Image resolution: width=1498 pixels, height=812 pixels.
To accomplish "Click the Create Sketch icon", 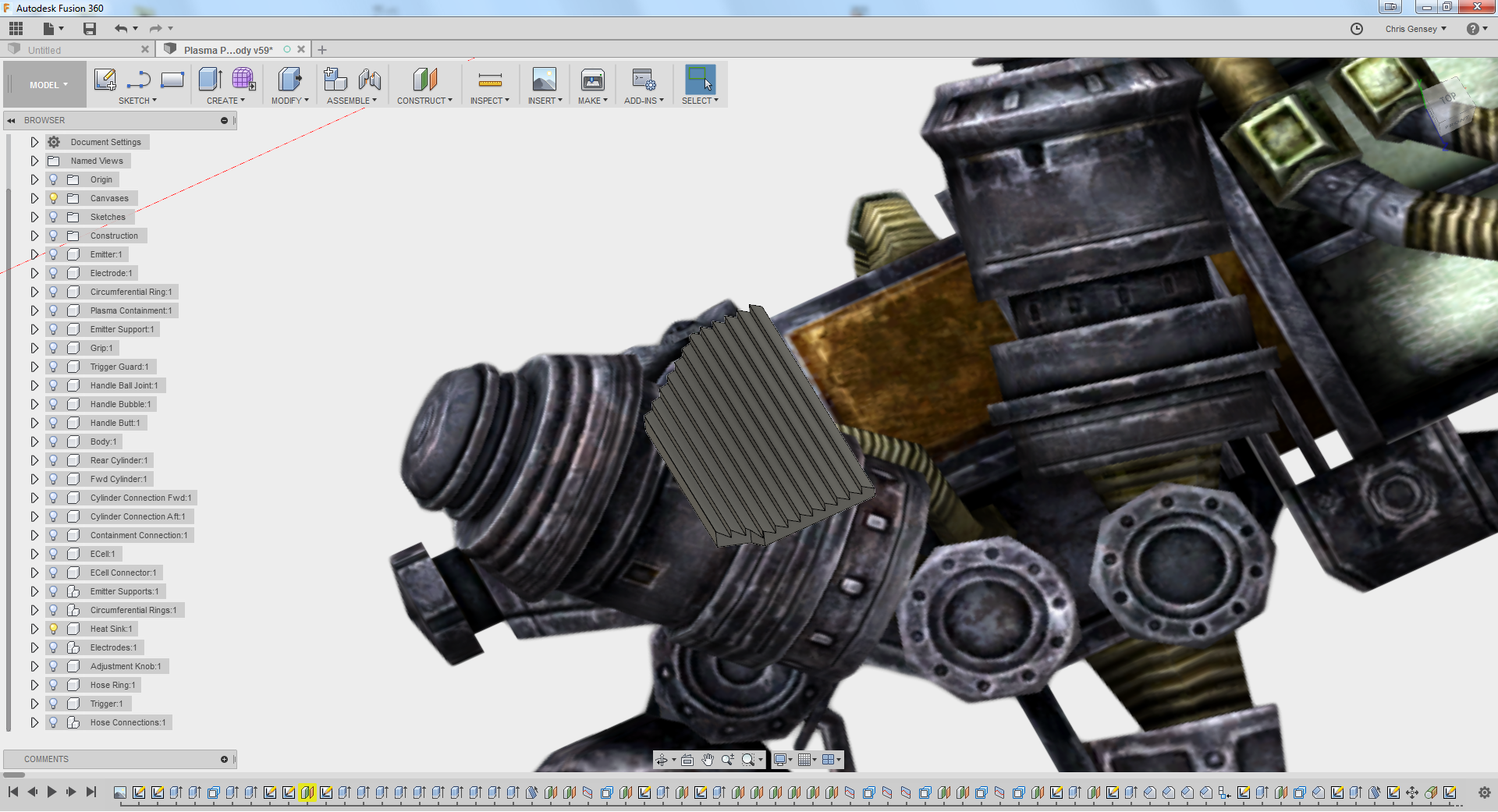I will 105,80.
